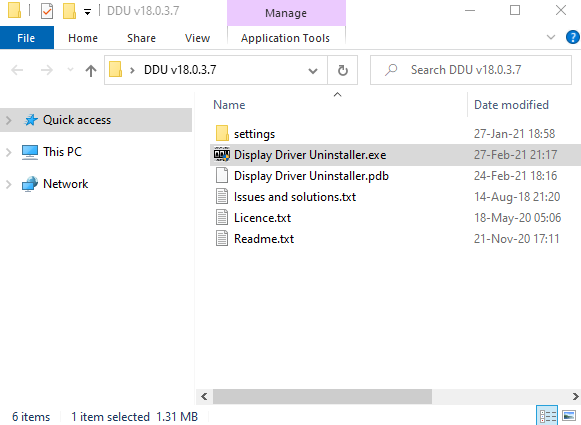Click the settings folder icon
581x425 pixels.
tap(222, 133)
